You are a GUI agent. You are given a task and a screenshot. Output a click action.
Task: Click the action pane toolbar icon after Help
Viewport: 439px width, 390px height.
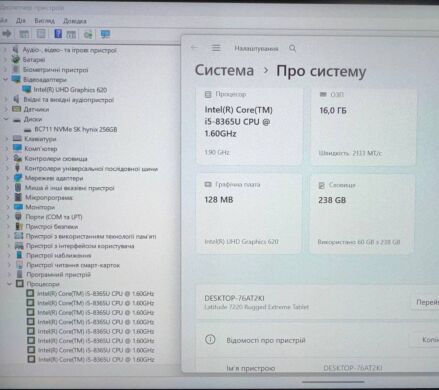(71, 34)
